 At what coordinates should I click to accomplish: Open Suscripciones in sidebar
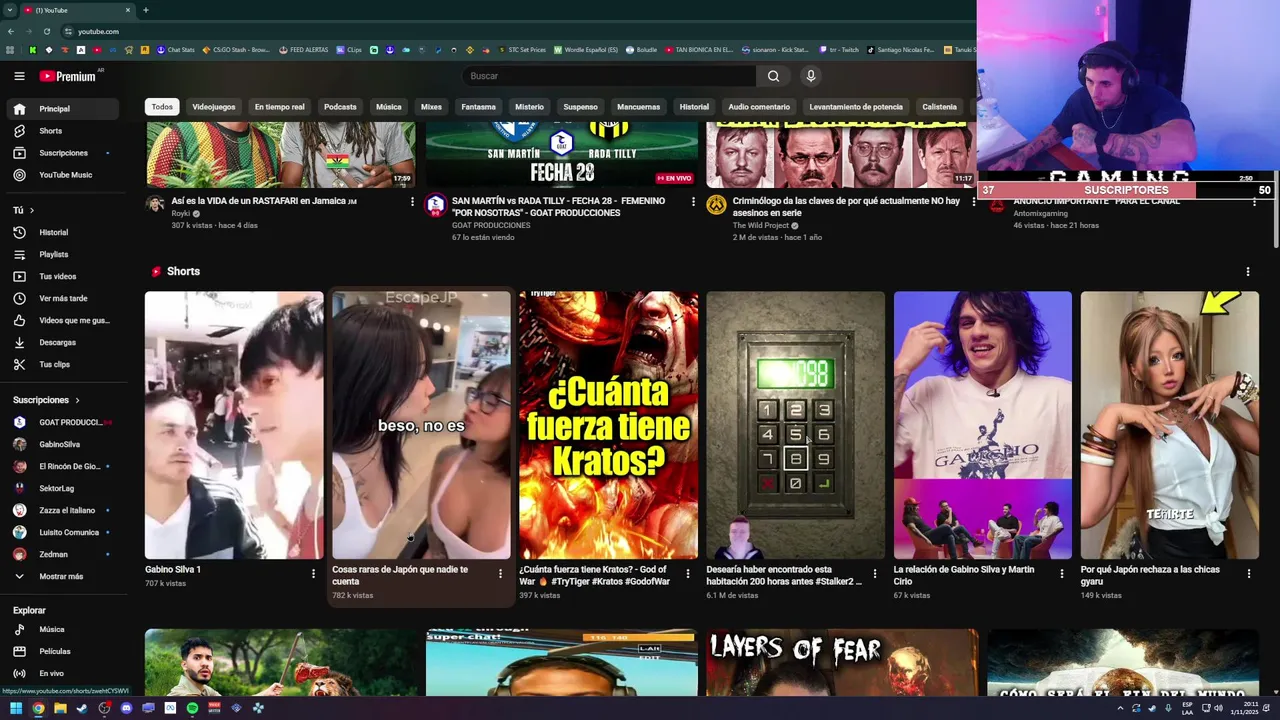click(x=64, y=153)
